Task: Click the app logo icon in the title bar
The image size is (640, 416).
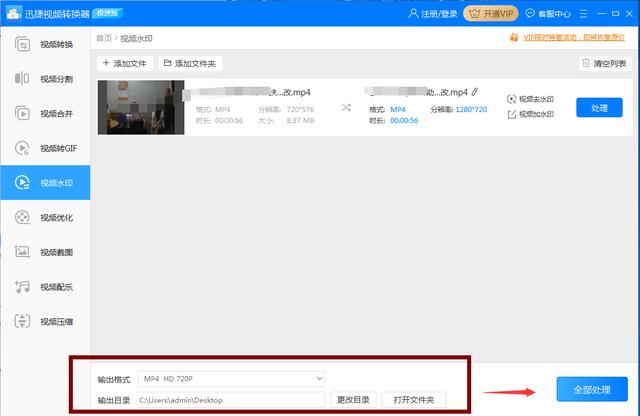Action: 13,13
